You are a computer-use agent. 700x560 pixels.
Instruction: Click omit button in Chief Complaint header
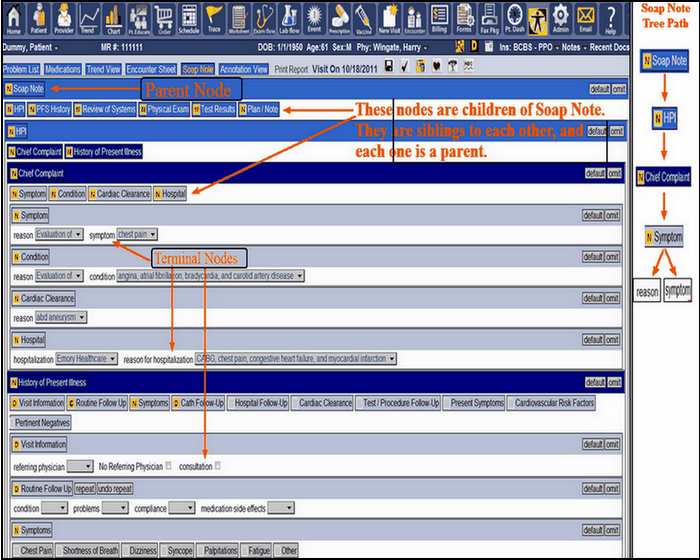click(615, 173)
